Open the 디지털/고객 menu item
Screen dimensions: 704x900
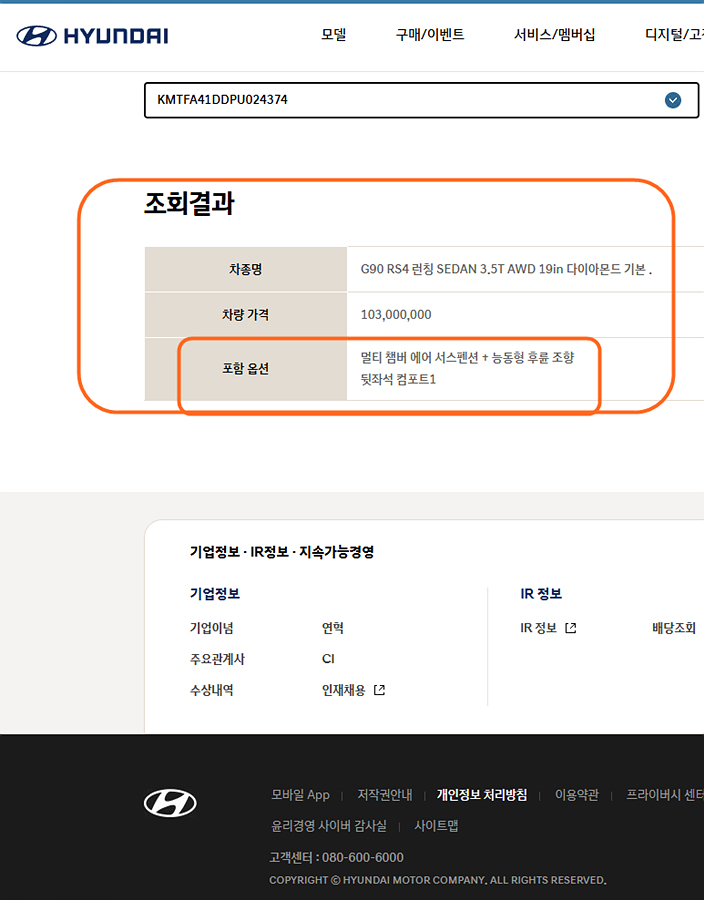coord(674,35)
